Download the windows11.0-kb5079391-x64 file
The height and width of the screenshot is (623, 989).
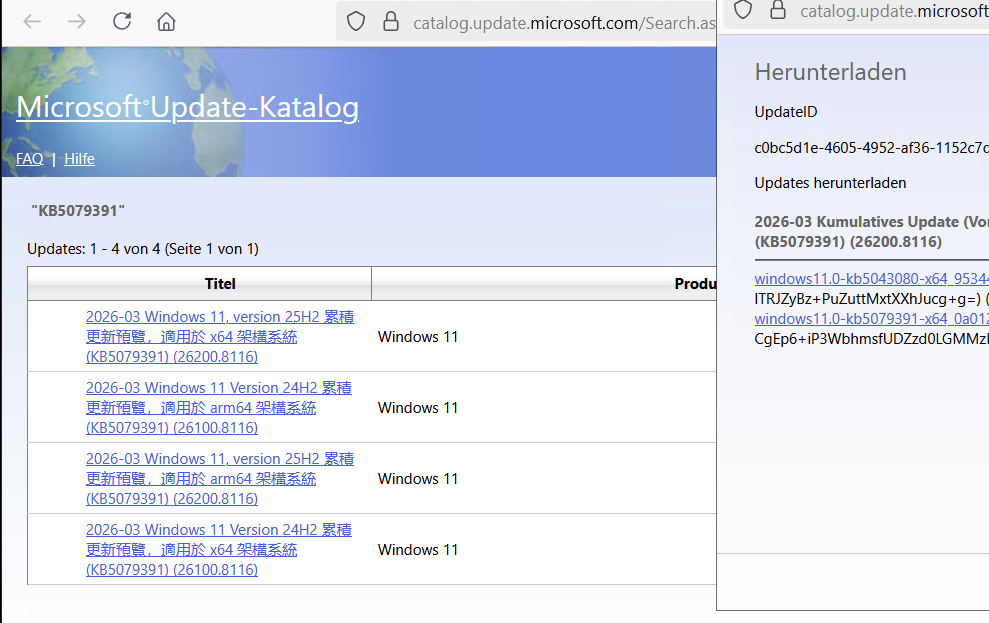point(870,319)
